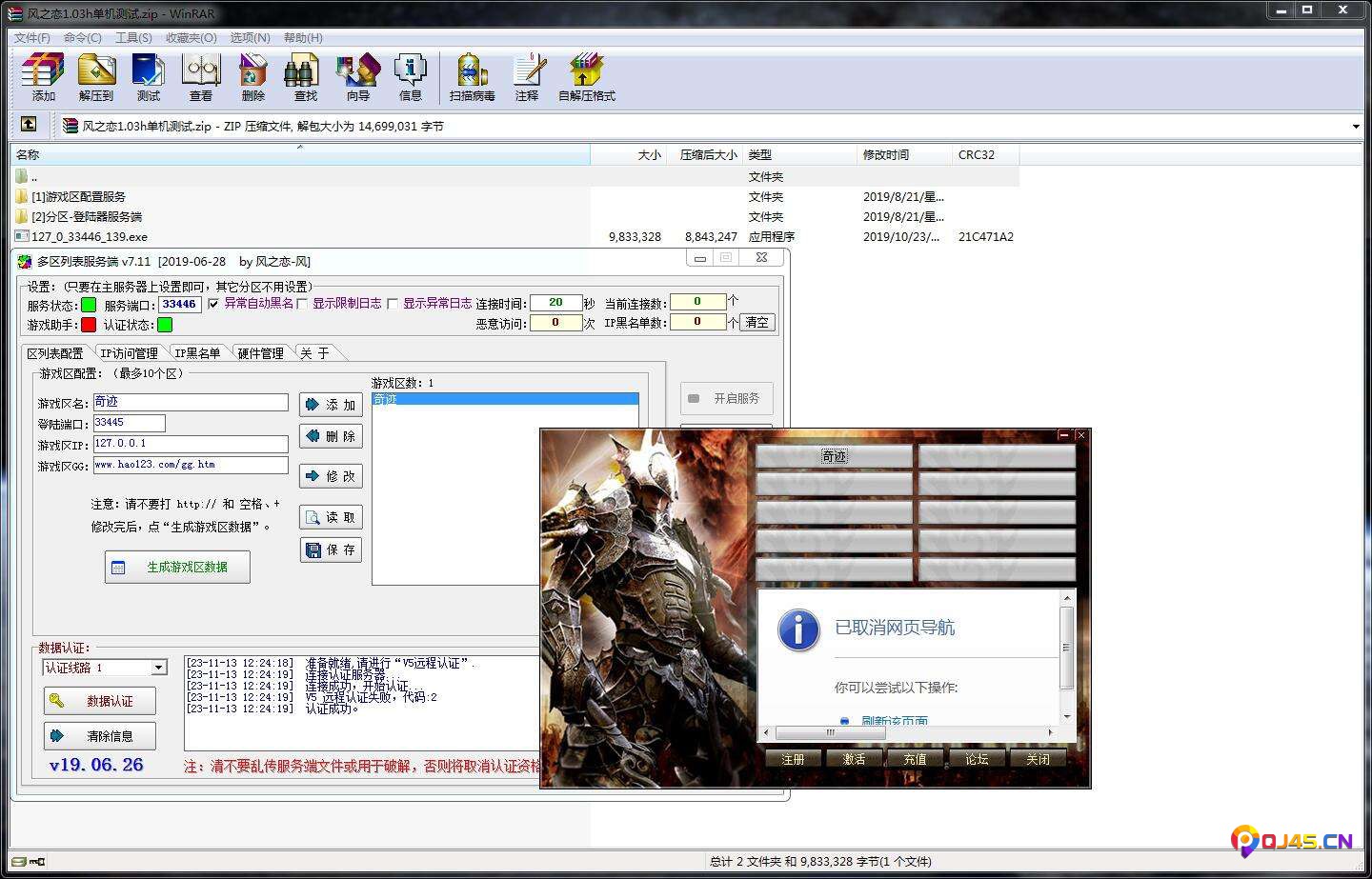The image size is (1372, 879).
Task: Open the 工具(S) menu
Action: (133, 37)
